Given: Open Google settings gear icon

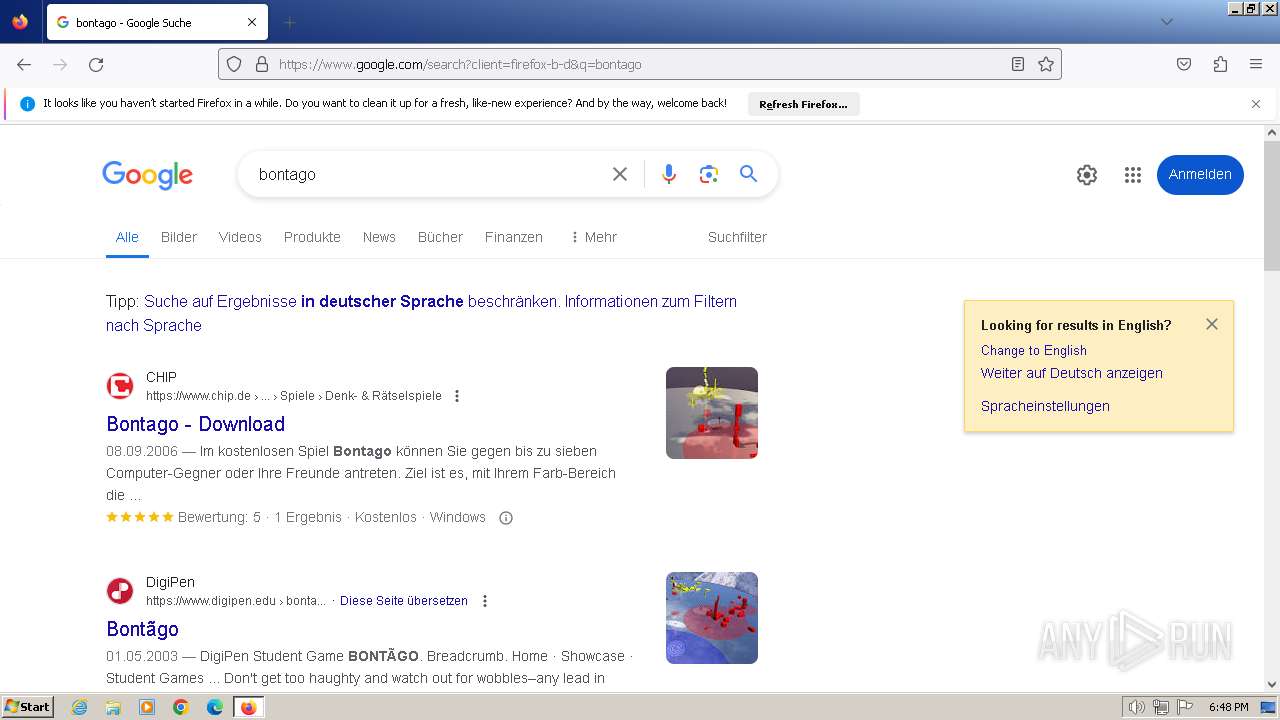Looking at the screenshot, I should 1087,175.
